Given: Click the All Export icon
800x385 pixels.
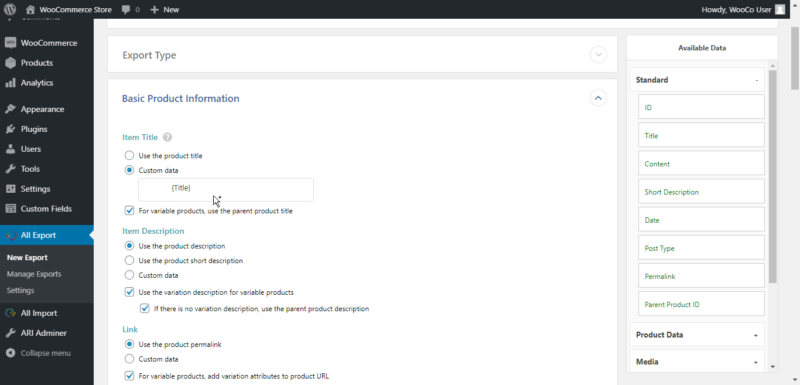Looking at the screenshot, I should [11, 235].
